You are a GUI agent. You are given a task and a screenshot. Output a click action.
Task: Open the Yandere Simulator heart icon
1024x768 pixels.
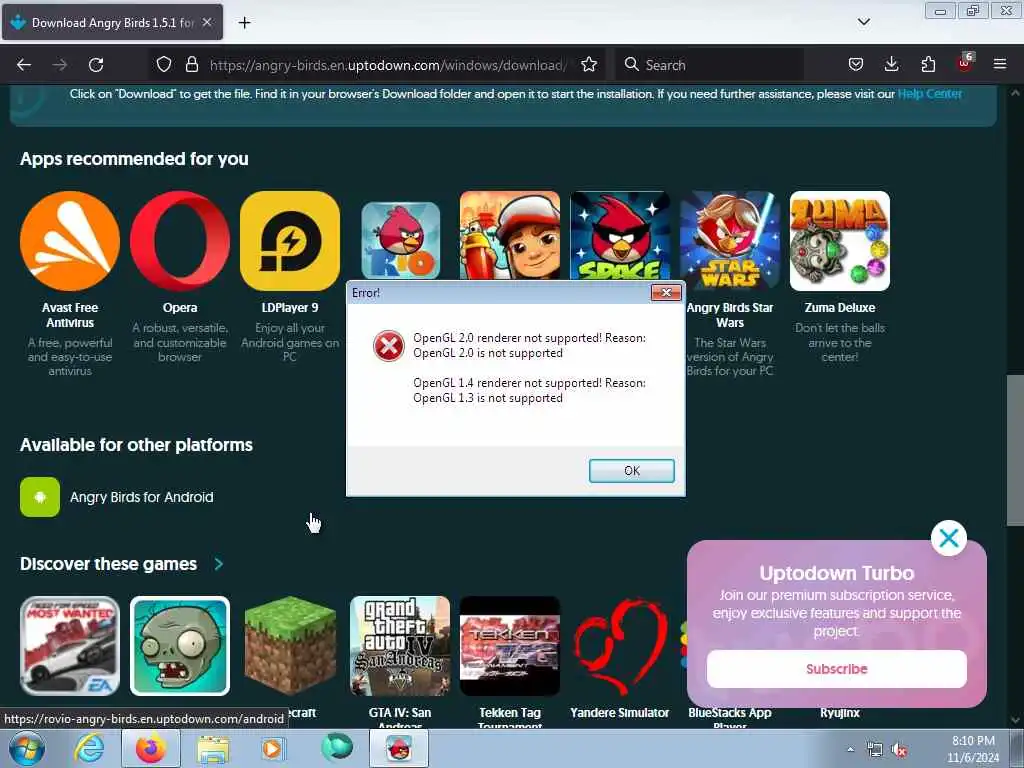click(620, 646)
